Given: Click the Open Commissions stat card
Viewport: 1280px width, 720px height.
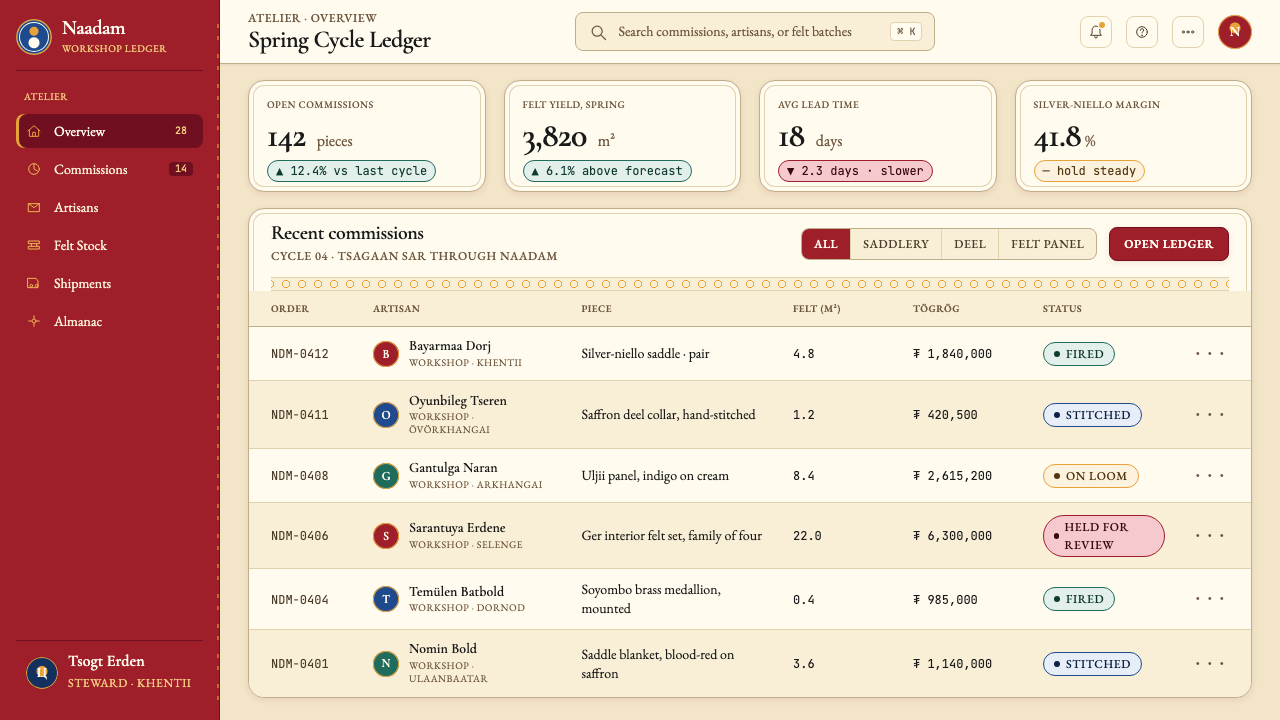Looking at the screenshot, I should (367, 136).
